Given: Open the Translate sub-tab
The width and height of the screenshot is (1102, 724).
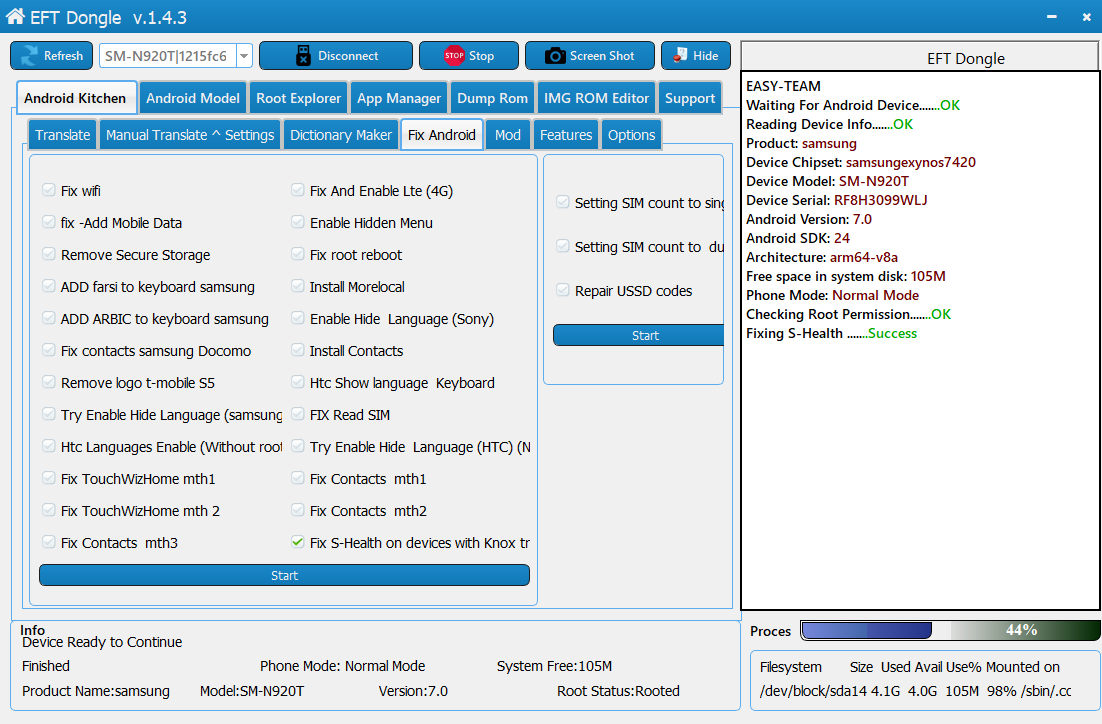Looking at the screenshot, I should click(62, 134).
